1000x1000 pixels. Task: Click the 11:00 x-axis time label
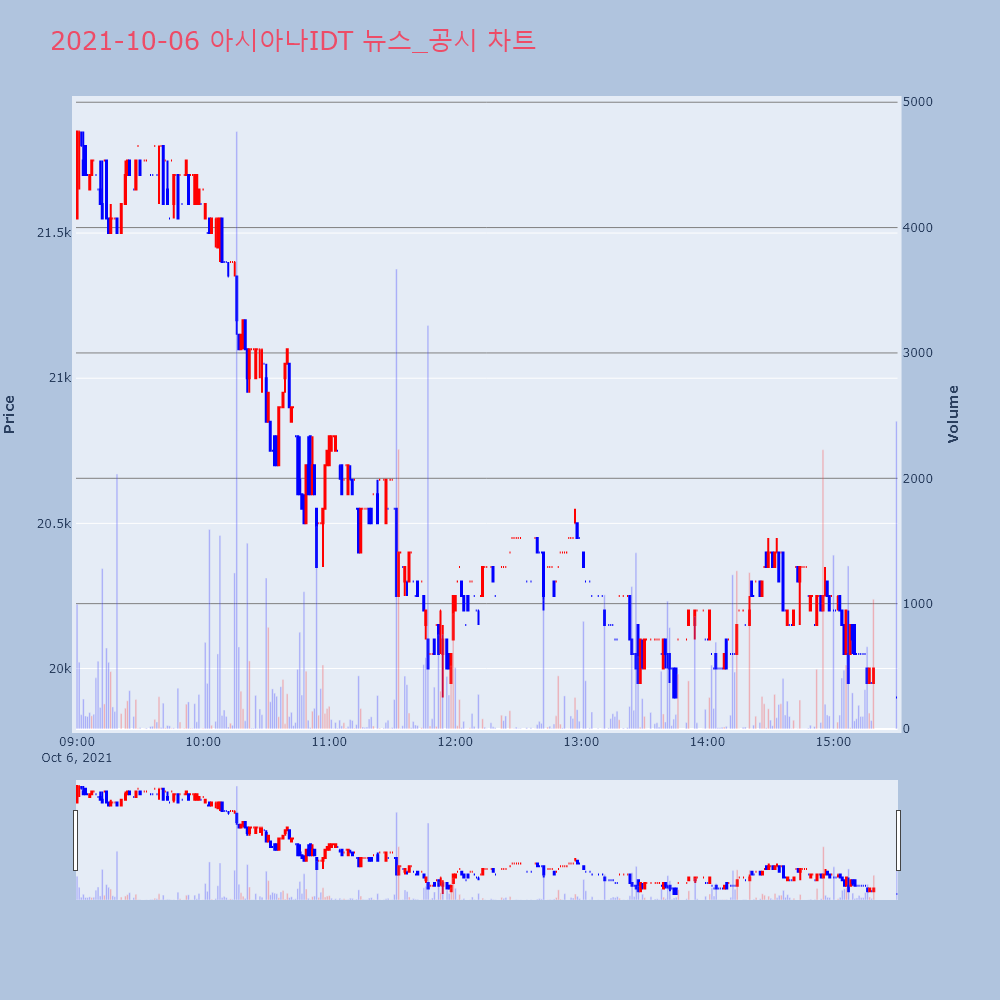[329, 742]
